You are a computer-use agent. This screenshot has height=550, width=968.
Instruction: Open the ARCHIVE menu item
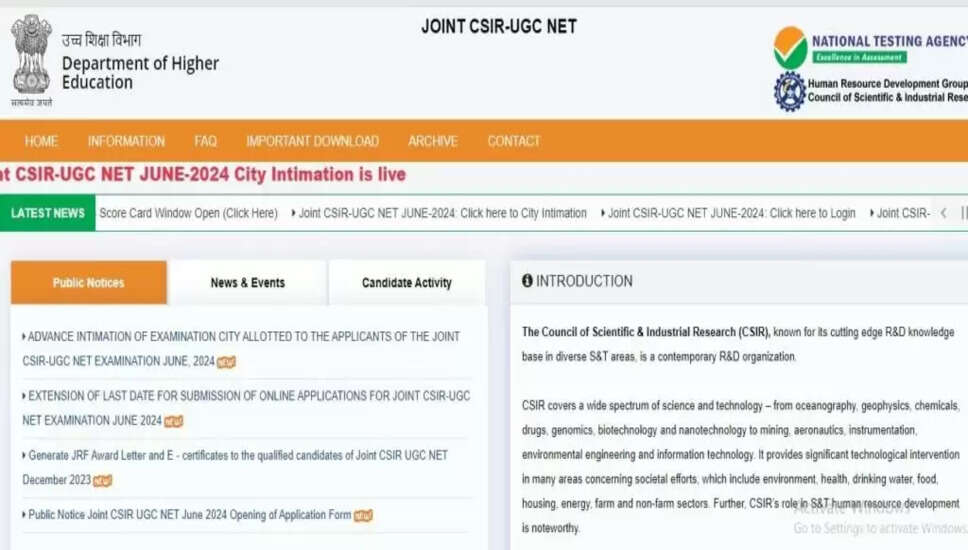432,141
